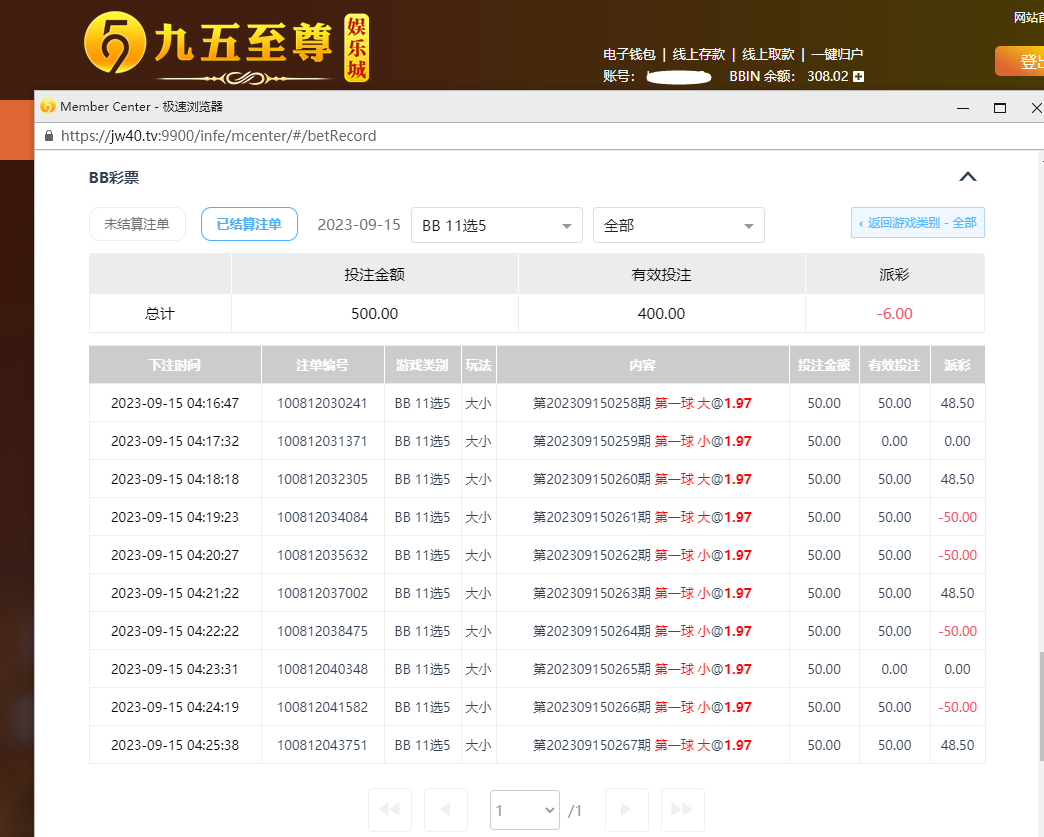This screenshot has width=1044, height=837.
Task: Click the 派彩 header in bet list
Action: [957, 365]
